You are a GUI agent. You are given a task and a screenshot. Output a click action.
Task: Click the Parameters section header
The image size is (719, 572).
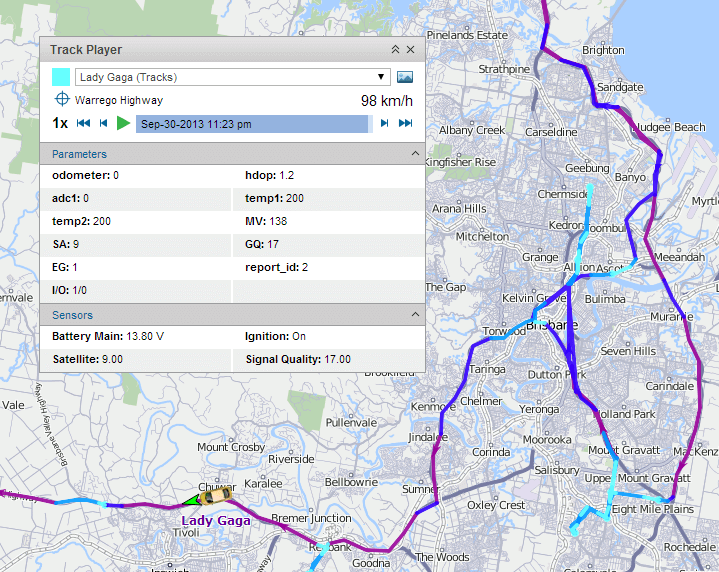click(x=232, y=154)
